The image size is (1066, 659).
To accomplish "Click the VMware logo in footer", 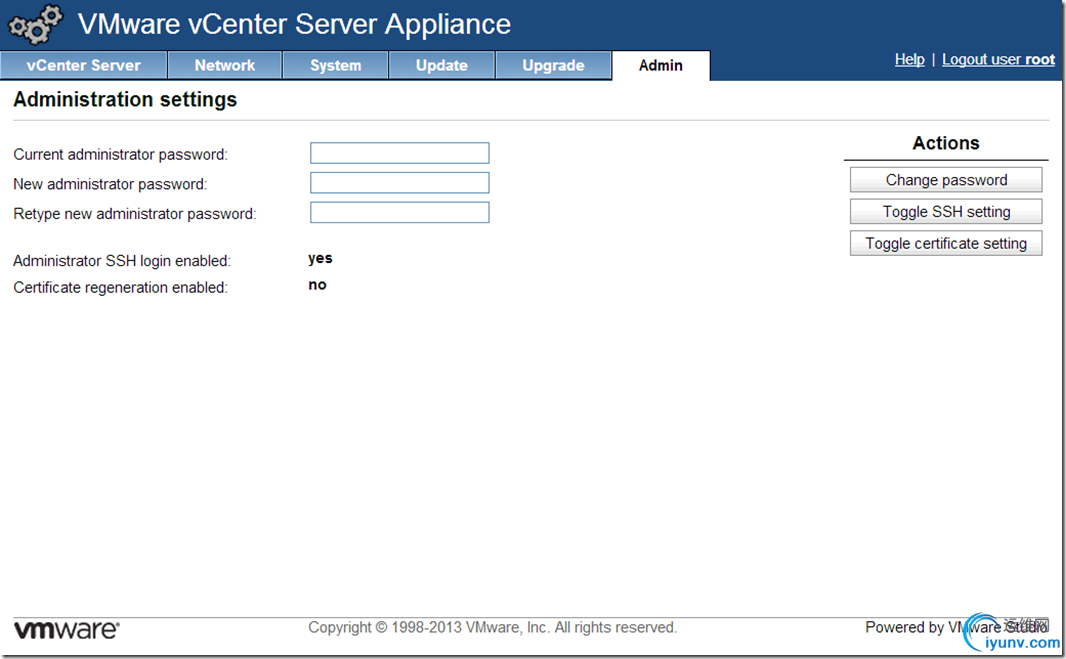I will (66, 629).
